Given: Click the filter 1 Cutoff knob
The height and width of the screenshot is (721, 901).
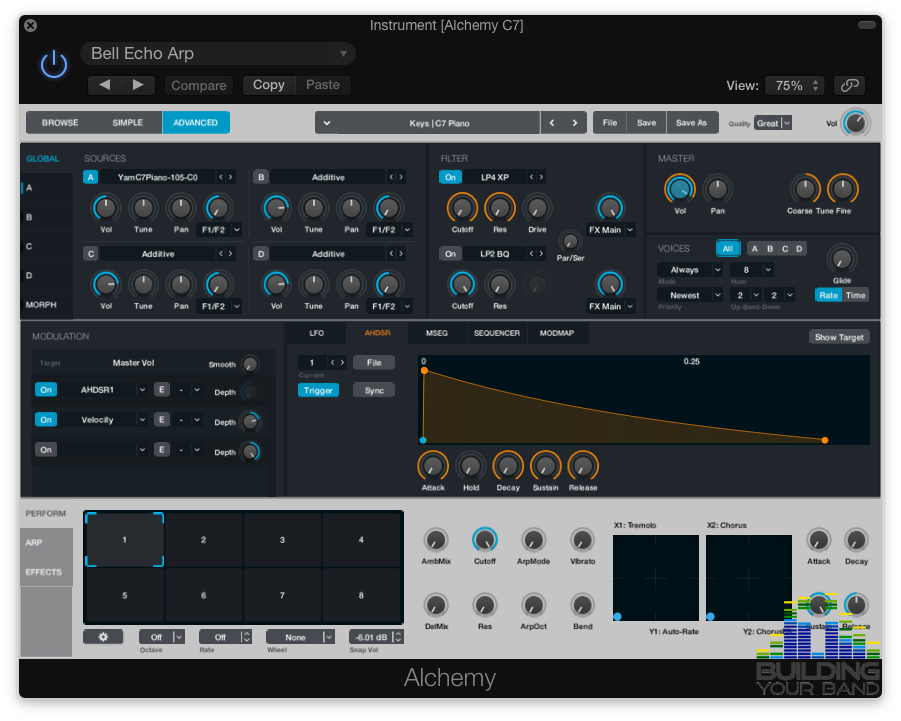Looking at the screenshot, I should pos(462,208).
